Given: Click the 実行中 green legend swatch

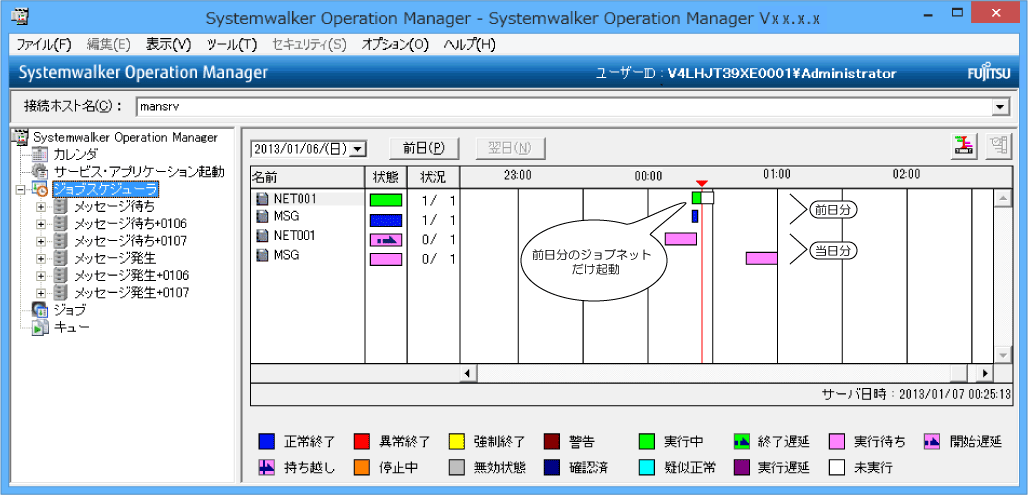Looking at the screenshot, I should pyautogui.click(x=646, y=441).
